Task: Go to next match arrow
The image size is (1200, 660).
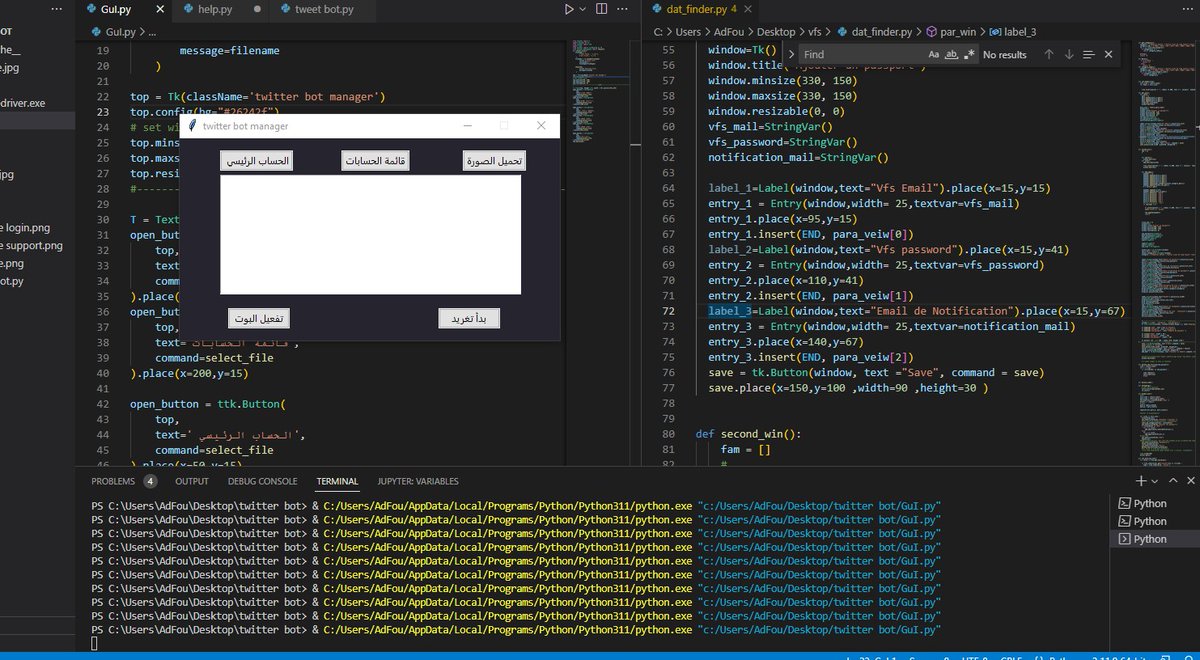Action: point(1069,55)
